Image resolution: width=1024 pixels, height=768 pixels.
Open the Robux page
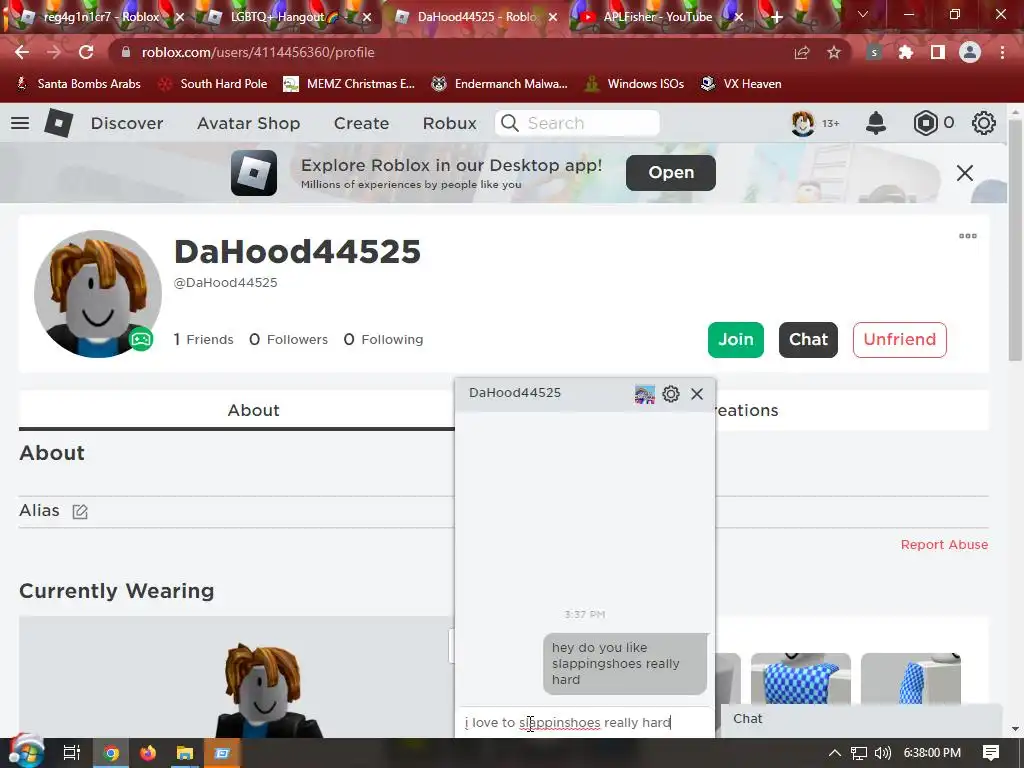pos(449,123)
